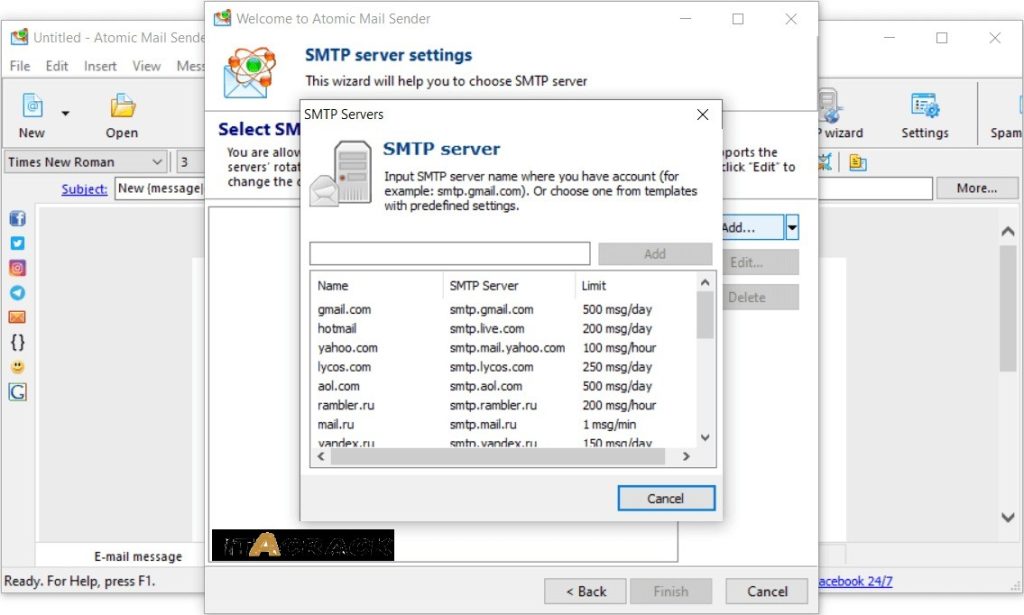Open the Instagram icon in the sidebar
The width and height of the screenshot is (1024, 615).
[17, 268]
